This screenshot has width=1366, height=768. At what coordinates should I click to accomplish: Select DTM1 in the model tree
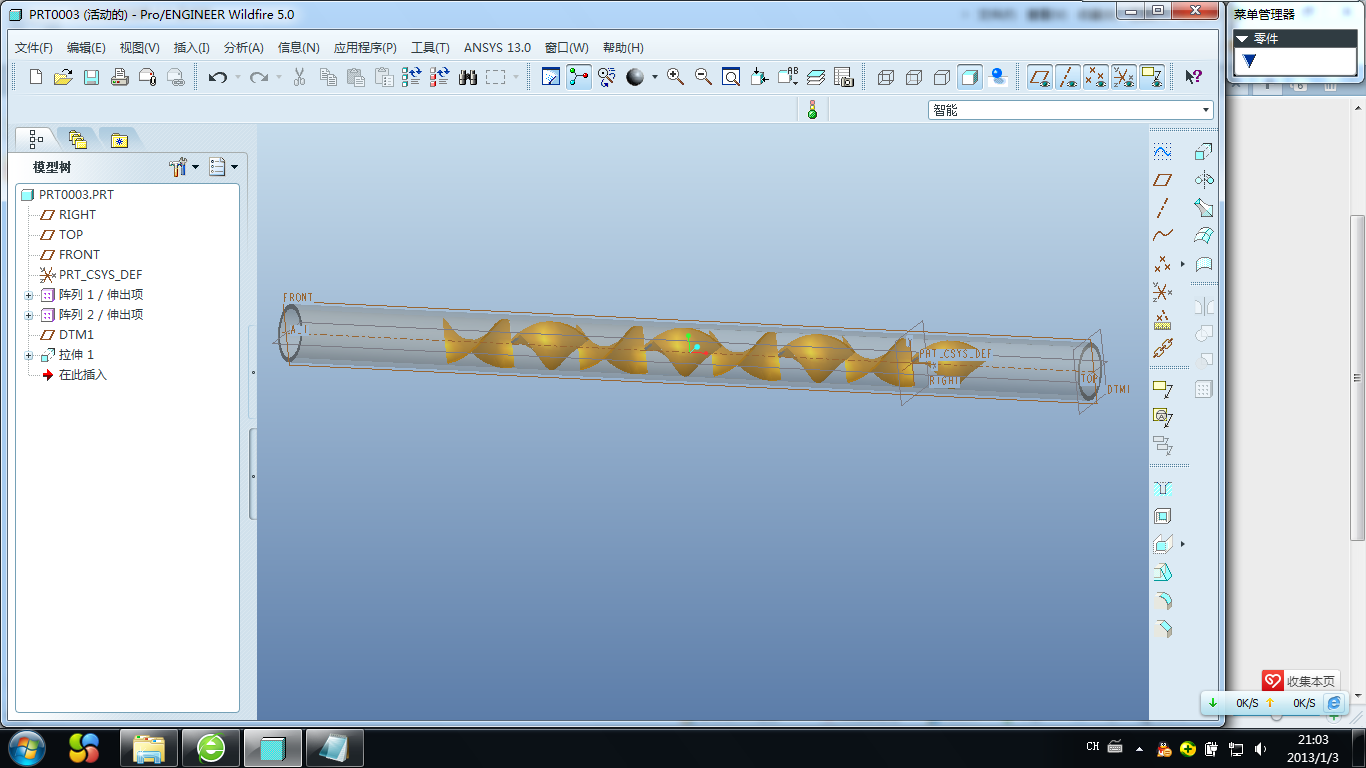[76, 334]
